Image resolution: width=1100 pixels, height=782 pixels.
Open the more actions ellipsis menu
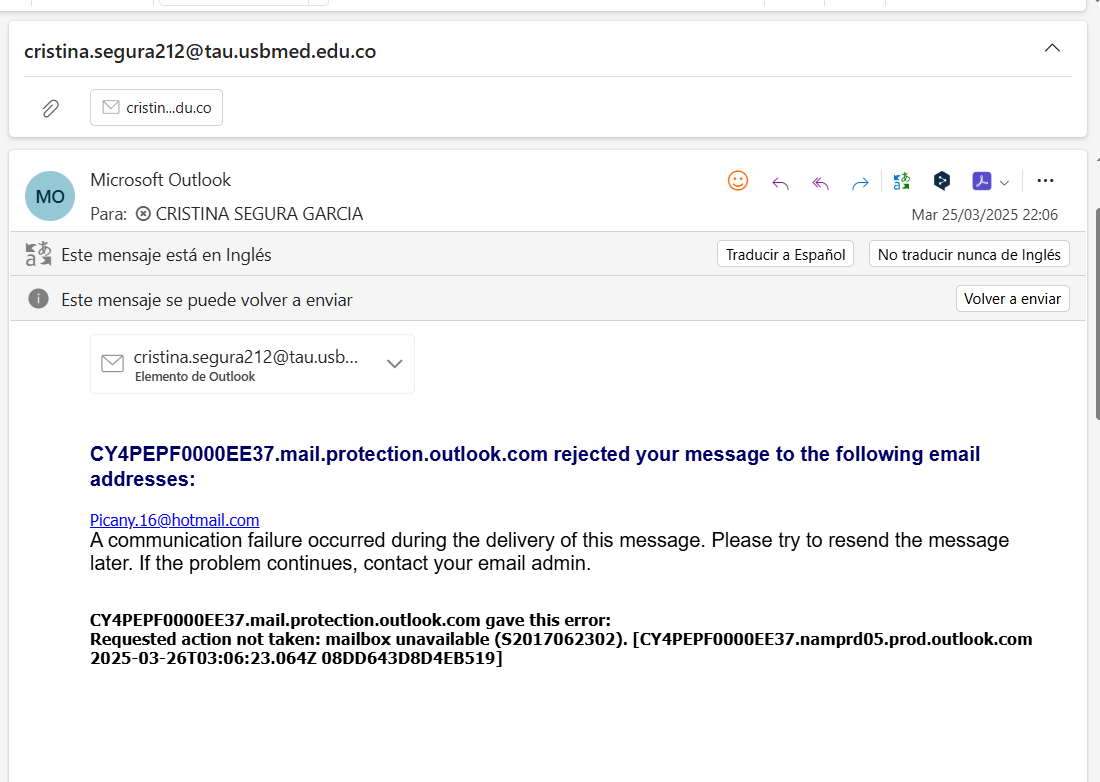tap(1045, 181)
